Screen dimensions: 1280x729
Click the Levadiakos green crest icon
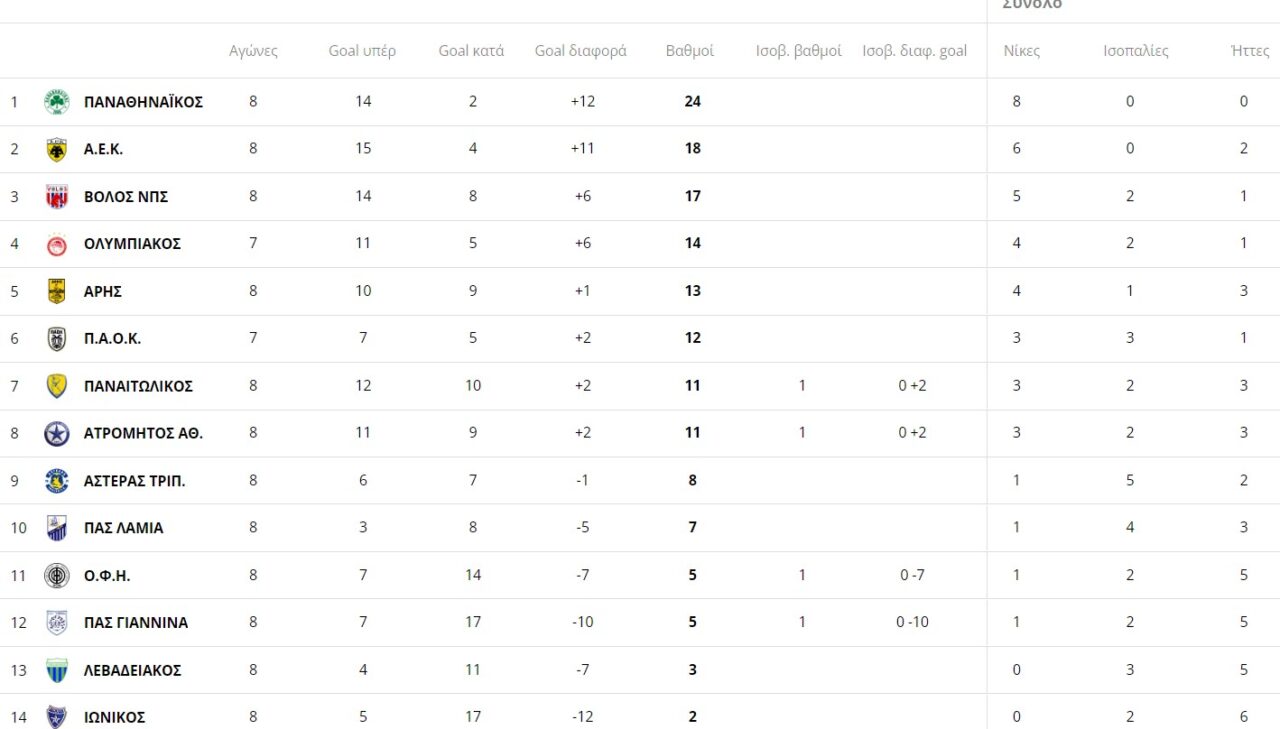[x=57, y=670]
